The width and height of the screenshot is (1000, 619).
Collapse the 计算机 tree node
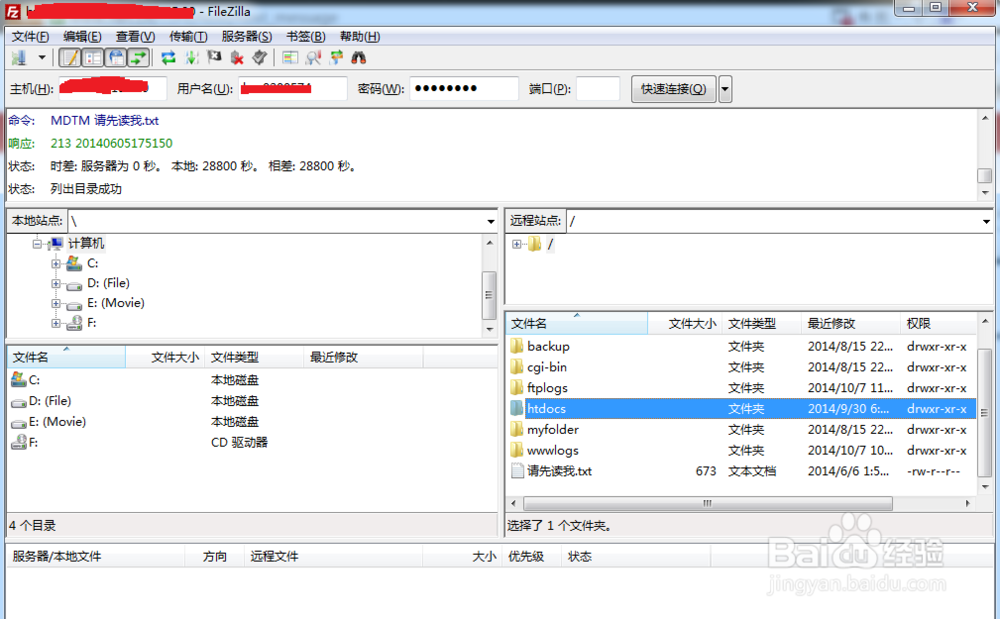tap(37, 244)
